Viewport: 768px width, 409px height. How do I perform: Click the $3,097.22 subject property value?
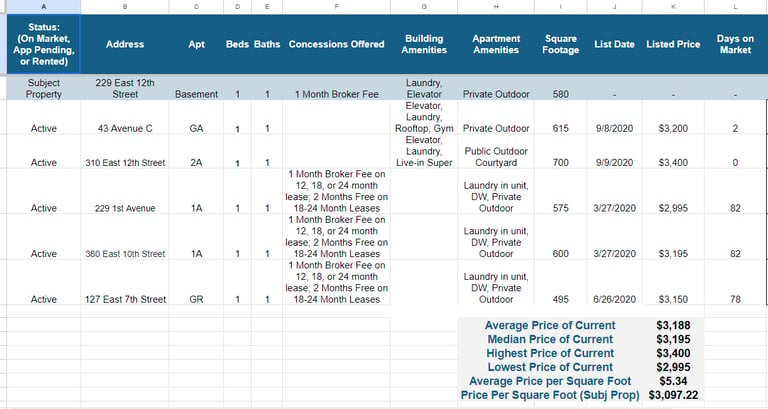tap(673, 394)
